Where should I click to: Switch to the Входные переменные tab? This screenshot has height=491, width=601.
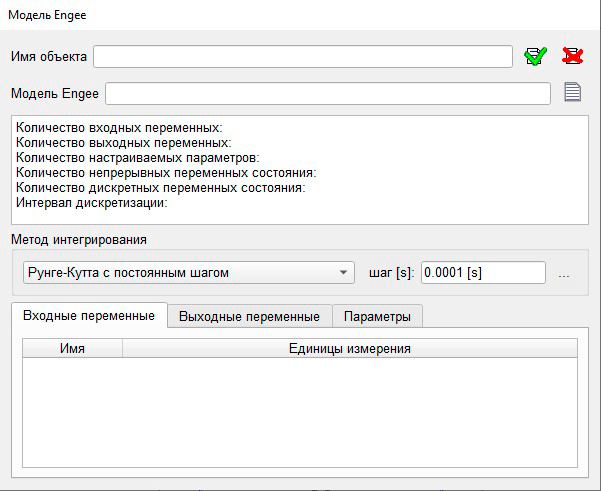coord(89,316)
